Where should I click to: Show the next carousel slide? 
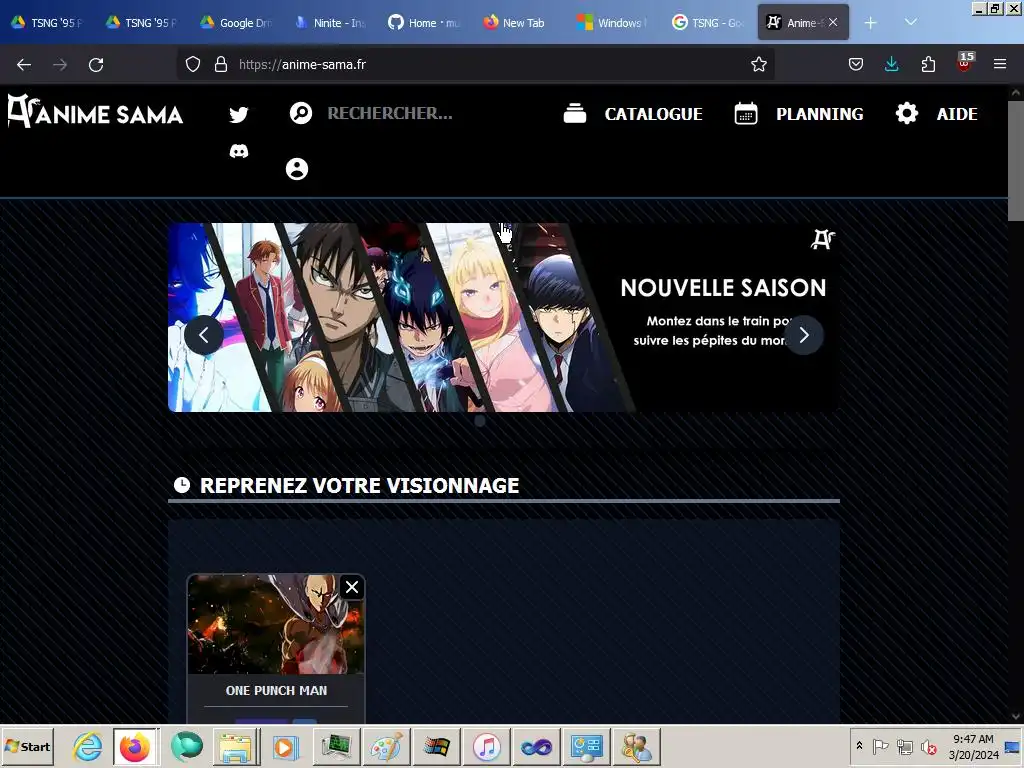[x=804, y=335]
